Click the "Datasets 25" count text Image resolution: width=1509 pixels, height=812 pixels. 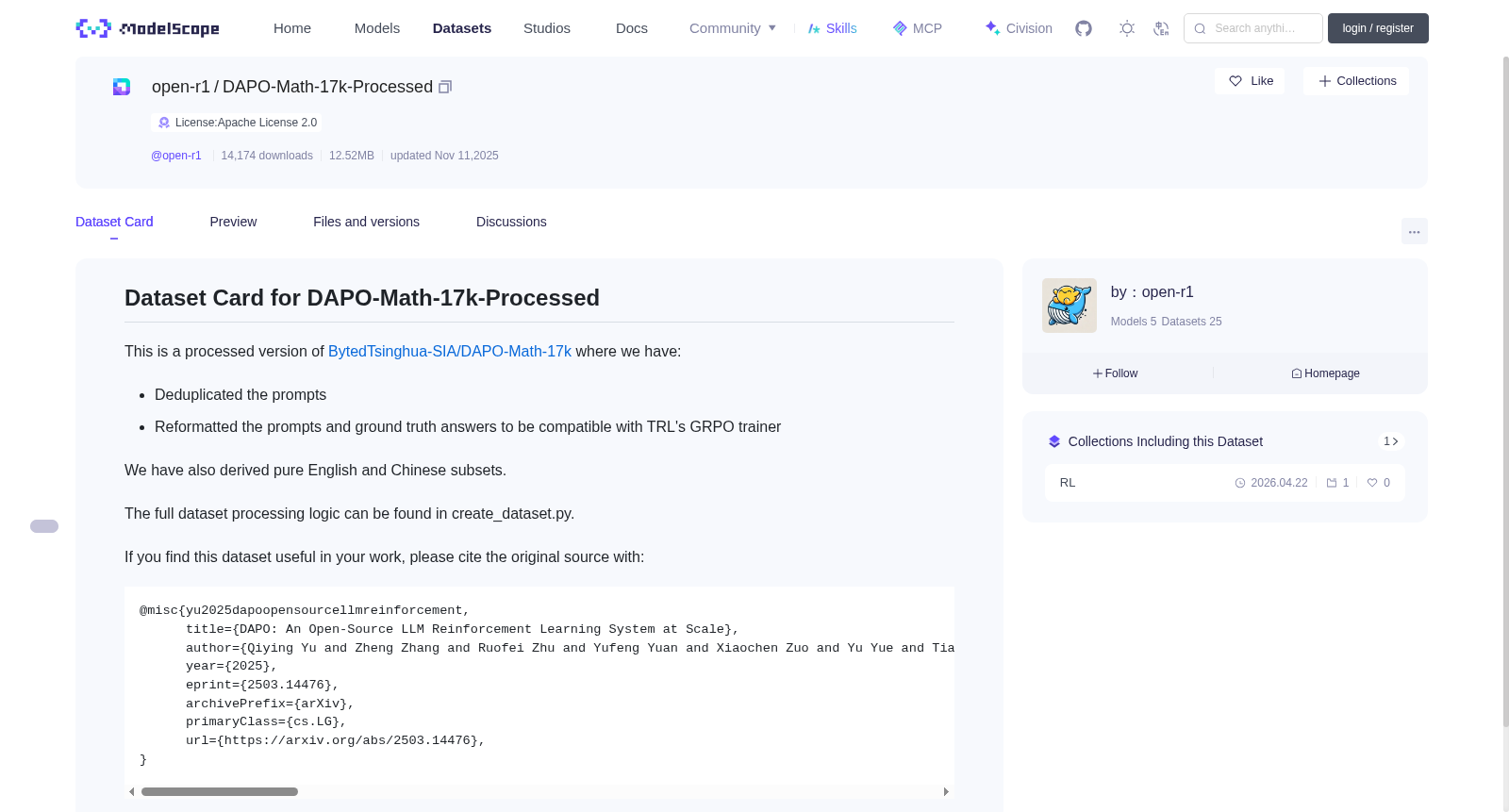[1192, 322]
